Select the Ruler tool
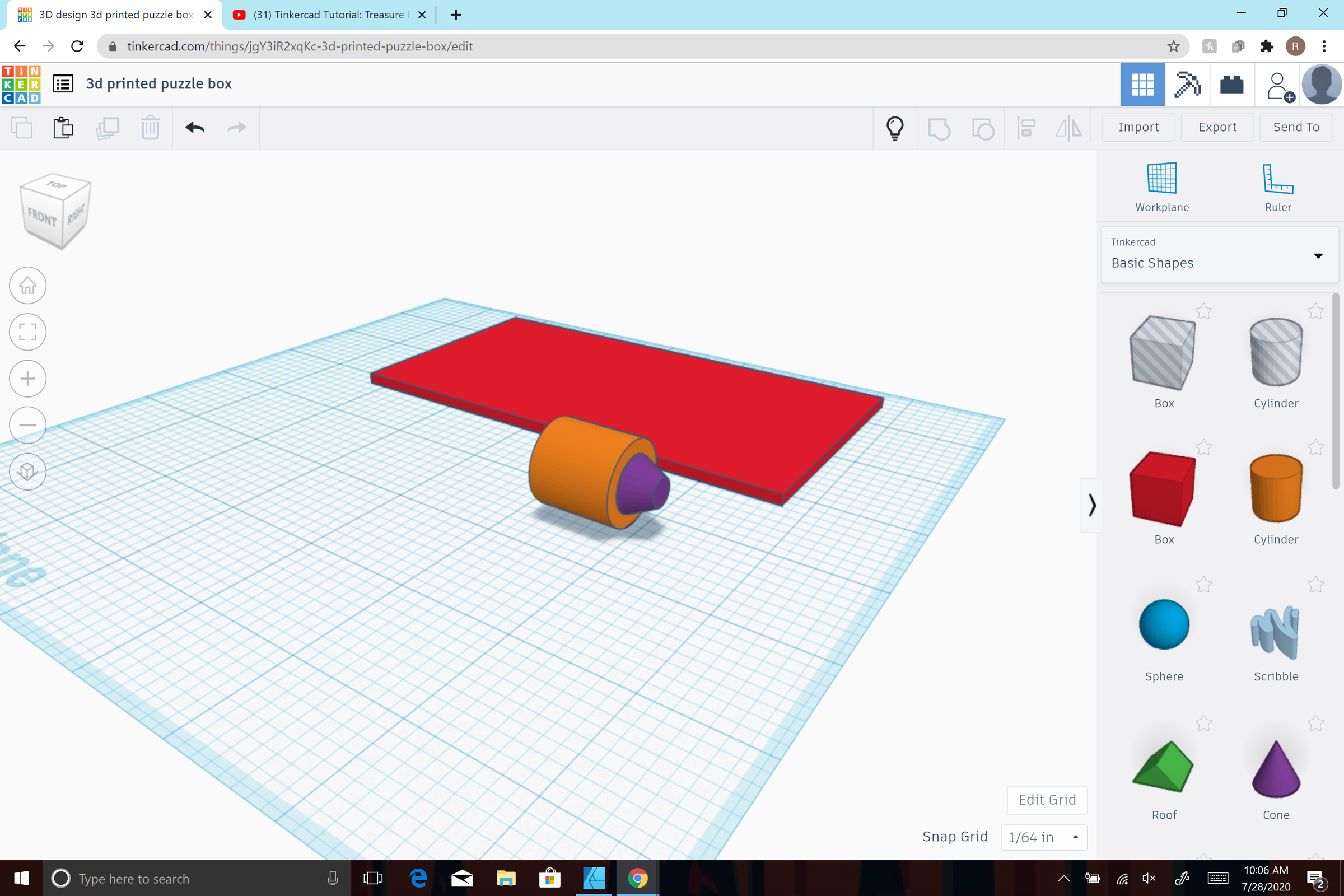Screen dimensions: 1344x896 pyautogui.click(x=1277, y=183)
